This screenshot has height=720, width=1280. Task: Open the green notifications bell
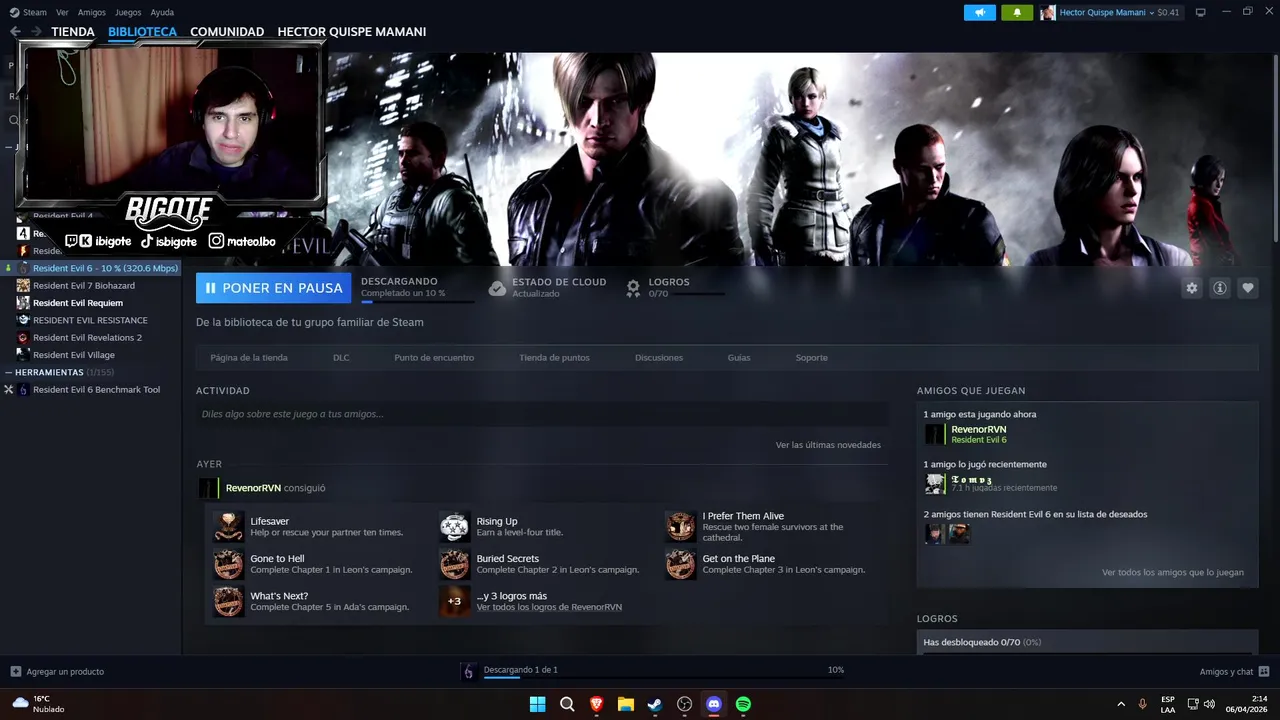1017,12
